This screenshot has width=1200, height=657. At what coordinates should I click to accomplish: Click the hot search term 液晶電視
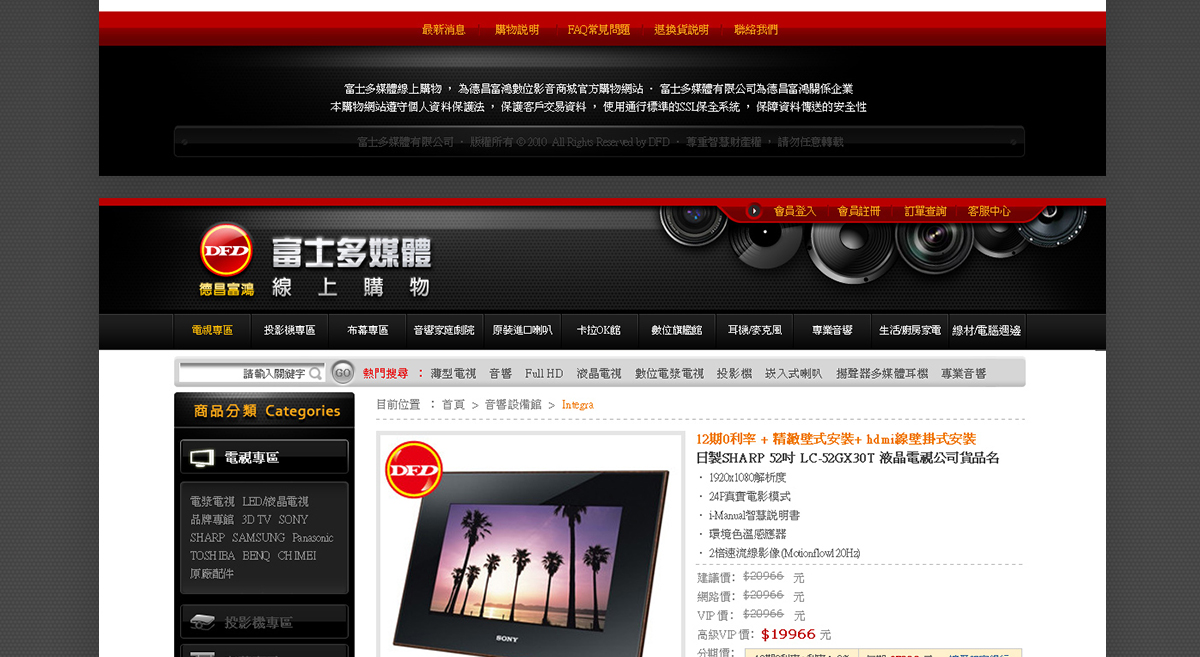click(x=599, y=374)
